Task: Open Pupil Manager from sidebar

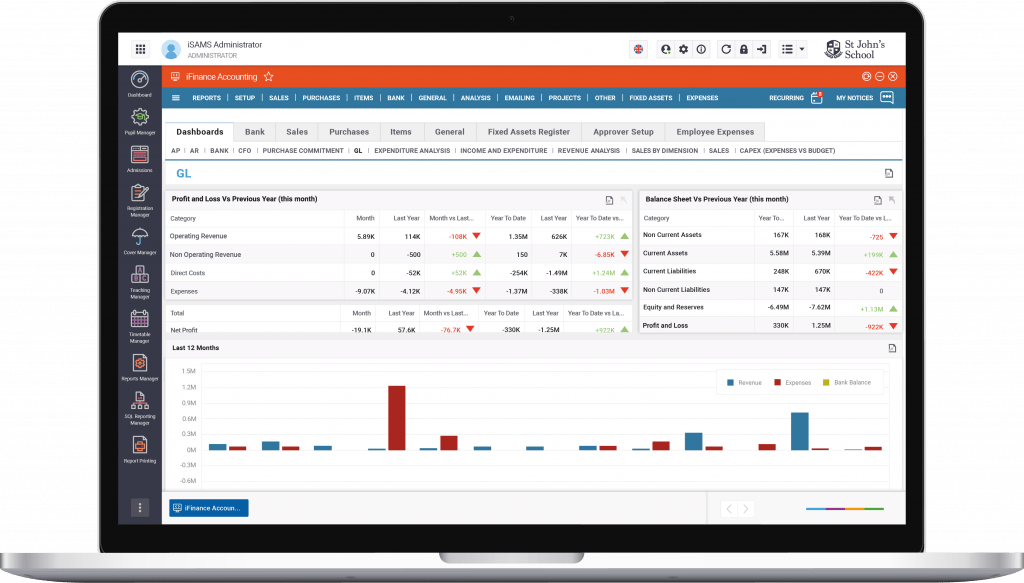Action: pos(140,121)
